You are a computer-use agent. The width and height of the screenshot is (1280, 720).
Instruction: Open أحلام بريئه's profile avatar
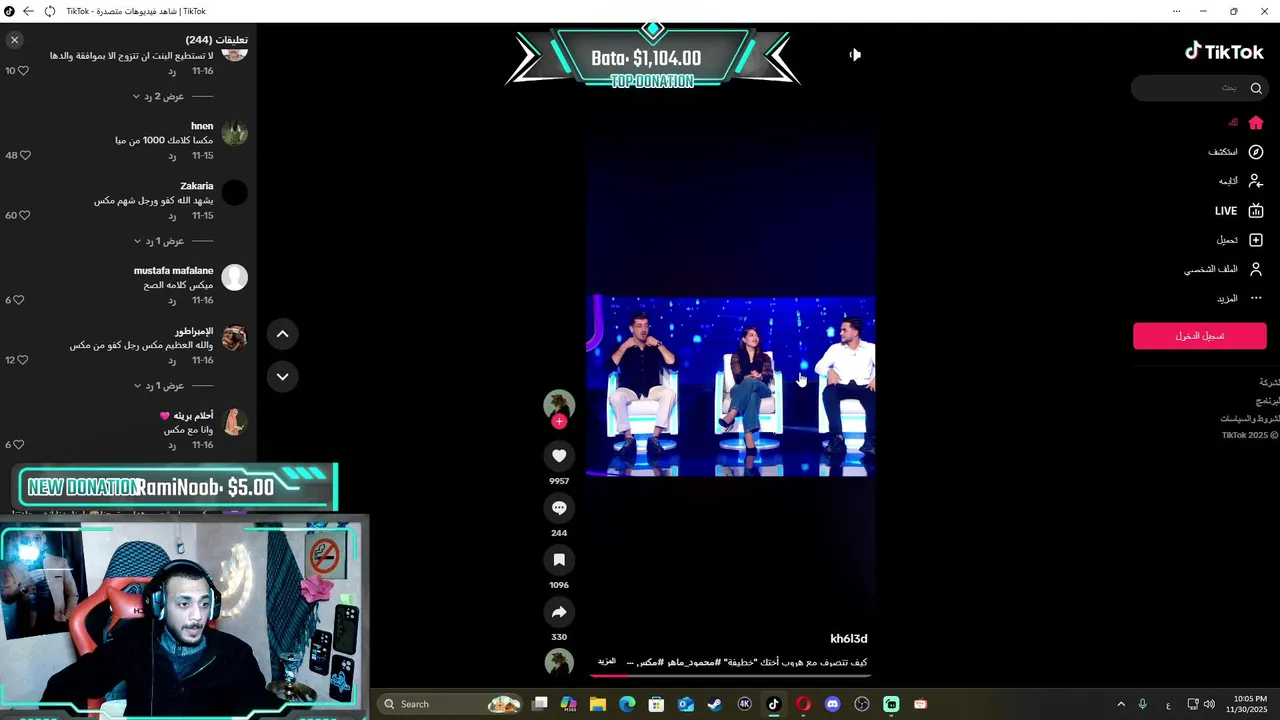235,422
